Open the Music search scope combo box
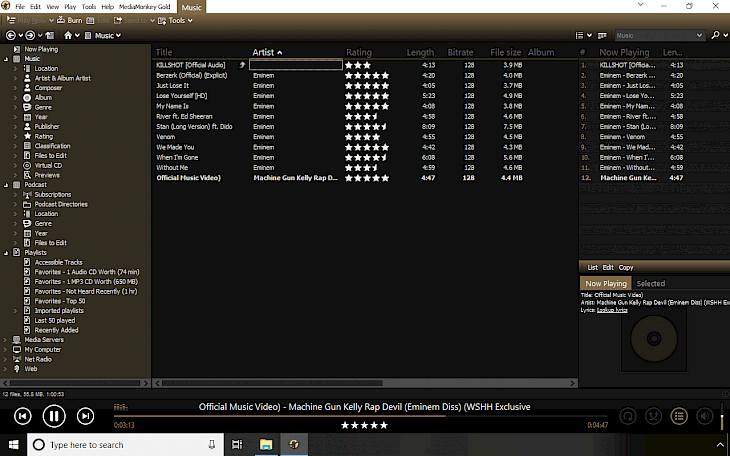Image resolution: width=730 pixels, height=456 pixels. [659, 35]
